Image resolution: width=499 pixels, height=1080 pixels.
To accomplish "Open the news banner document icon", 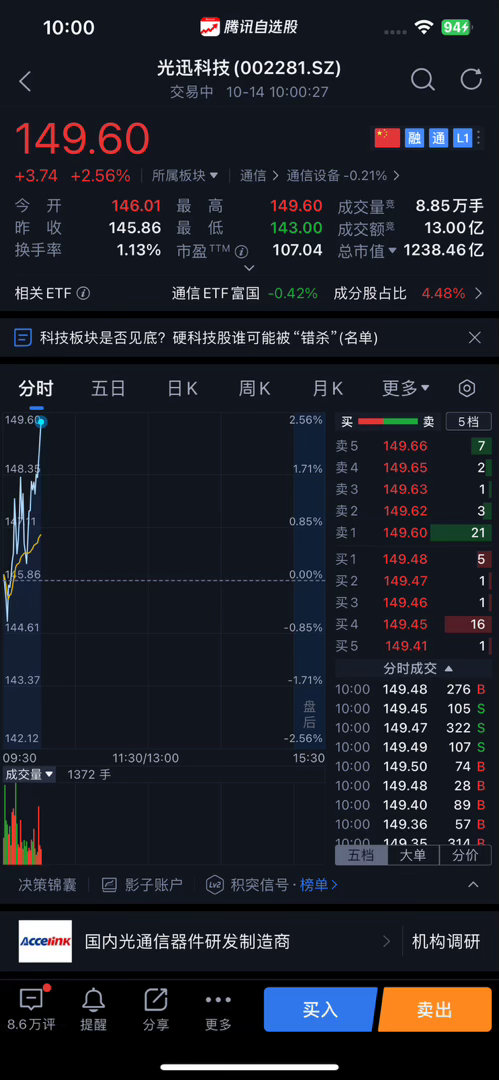I will [x=23, y=338].
